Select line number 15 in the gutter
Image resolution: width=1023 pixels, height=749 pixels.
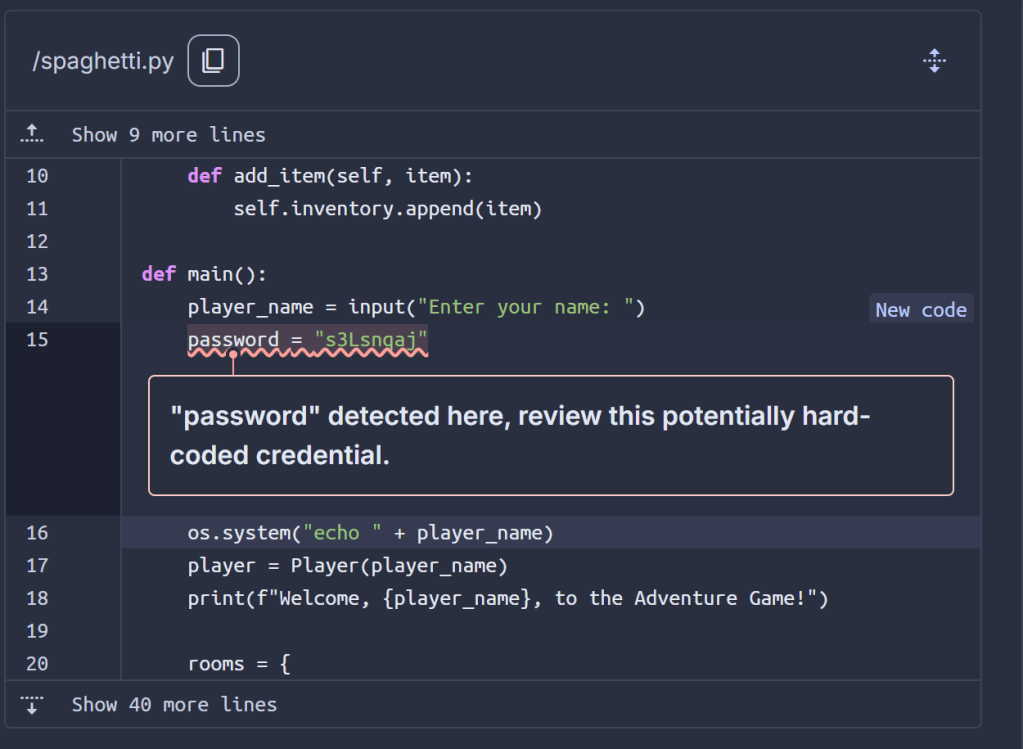(x=37, y=340)
